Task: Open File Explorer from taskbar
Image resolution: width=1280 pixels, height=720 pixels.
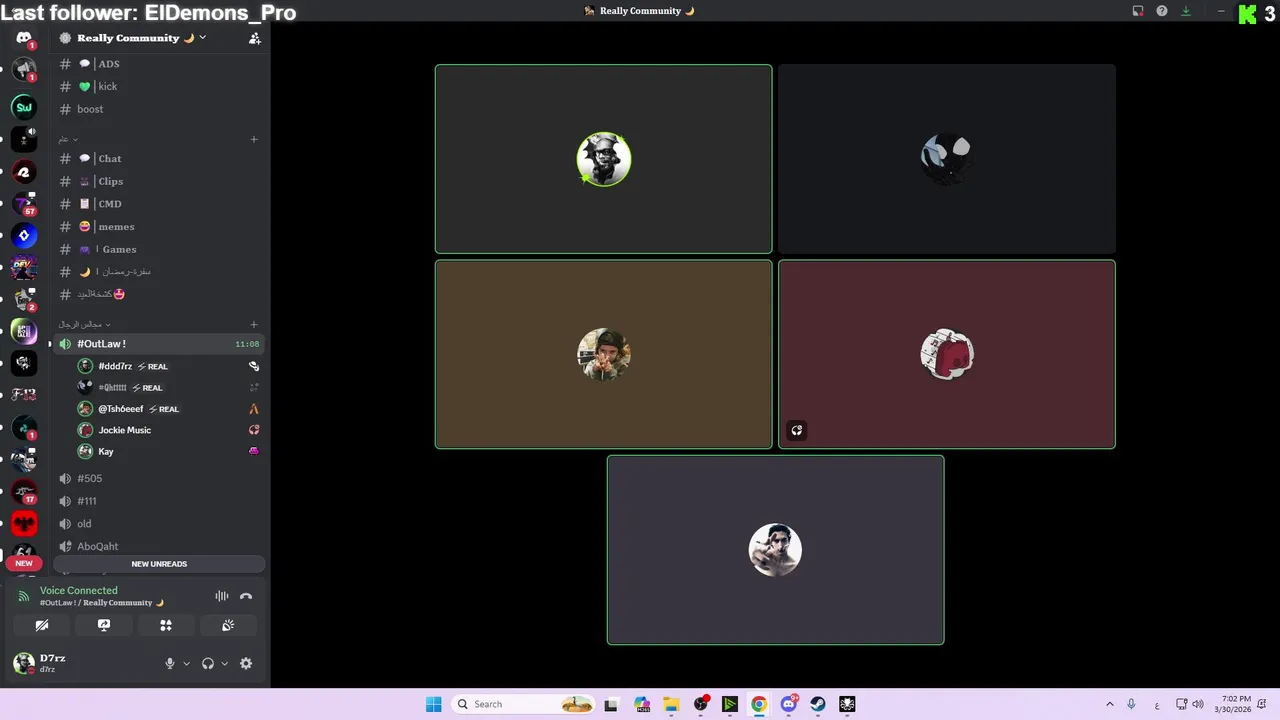Action: pyautogui.click(x=671, y=704)
